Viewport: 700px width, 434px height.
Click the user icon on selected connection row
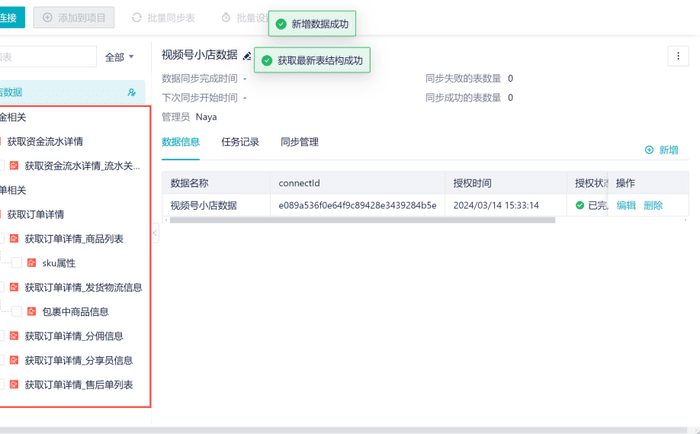pyautogui.click(x=132, y=92)
